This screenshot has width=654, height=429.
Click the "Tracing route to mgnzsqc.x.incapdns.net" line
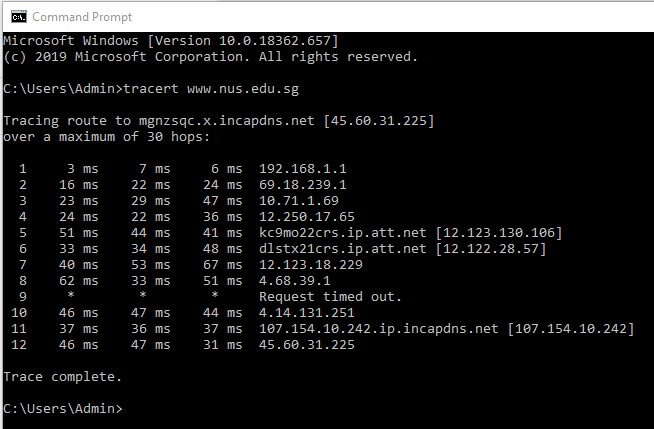pyautogui.click(x=218, y=120)
